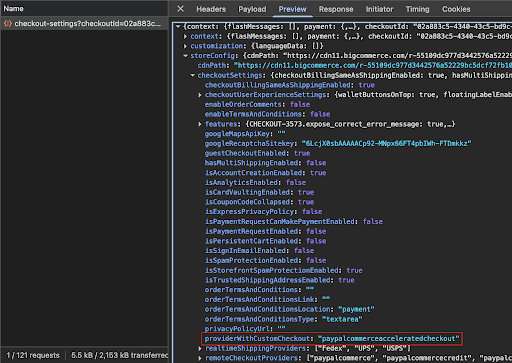Select the privacyPolicyUrl property

[245, 329]
